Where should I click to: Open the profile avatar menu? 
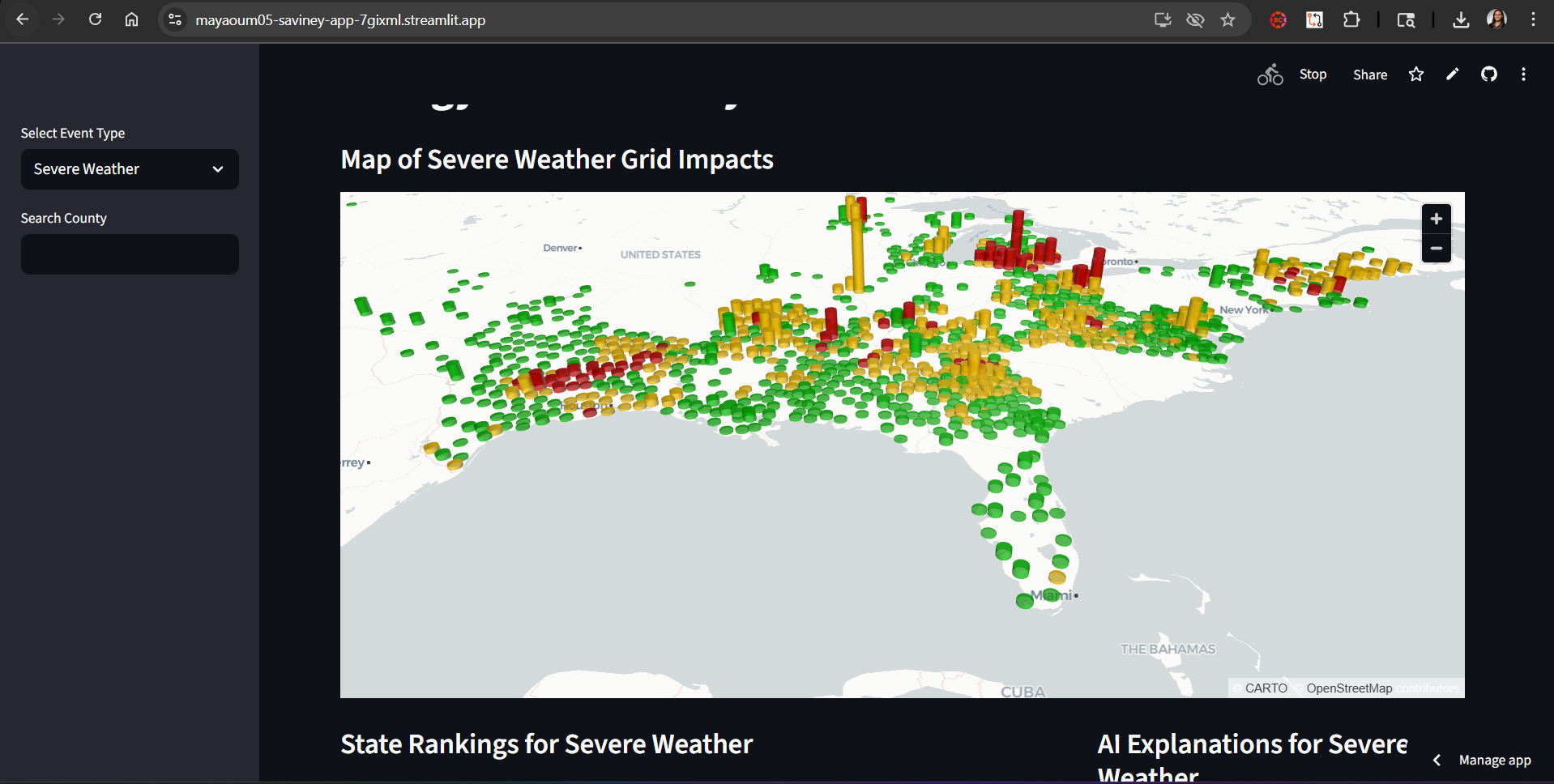click(1496, 19)
